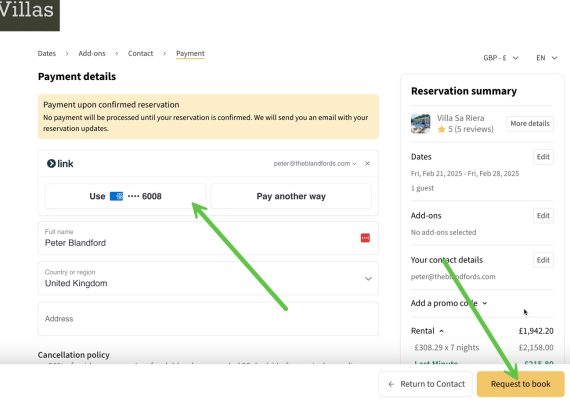Edit the reservation Dates
Image resolution: width=570 pixels, height=402 pixels.
pos(543,157)
